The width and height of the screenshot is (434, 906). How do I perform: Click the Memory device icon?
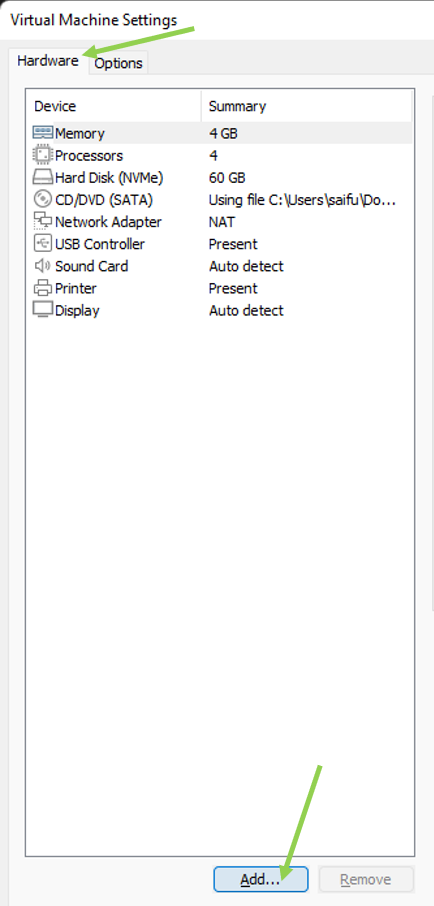click(x=43, y=133)
